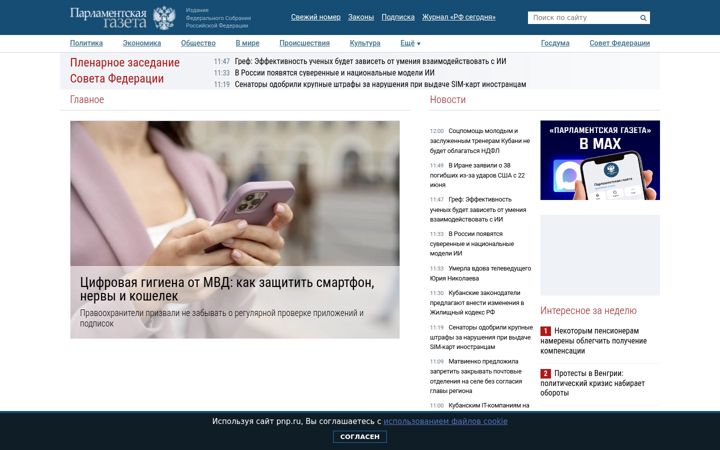The height and width of the screenshot is (450, 720).
Task: Select the Культура section
Action: (x=365, y=43)
